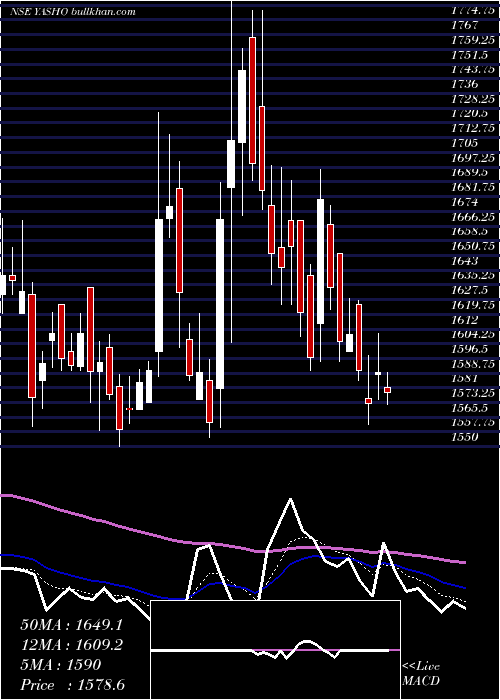The image size is (500, 700).
Task: Click the 1596.5 price level label
Action: pos(469,349)
